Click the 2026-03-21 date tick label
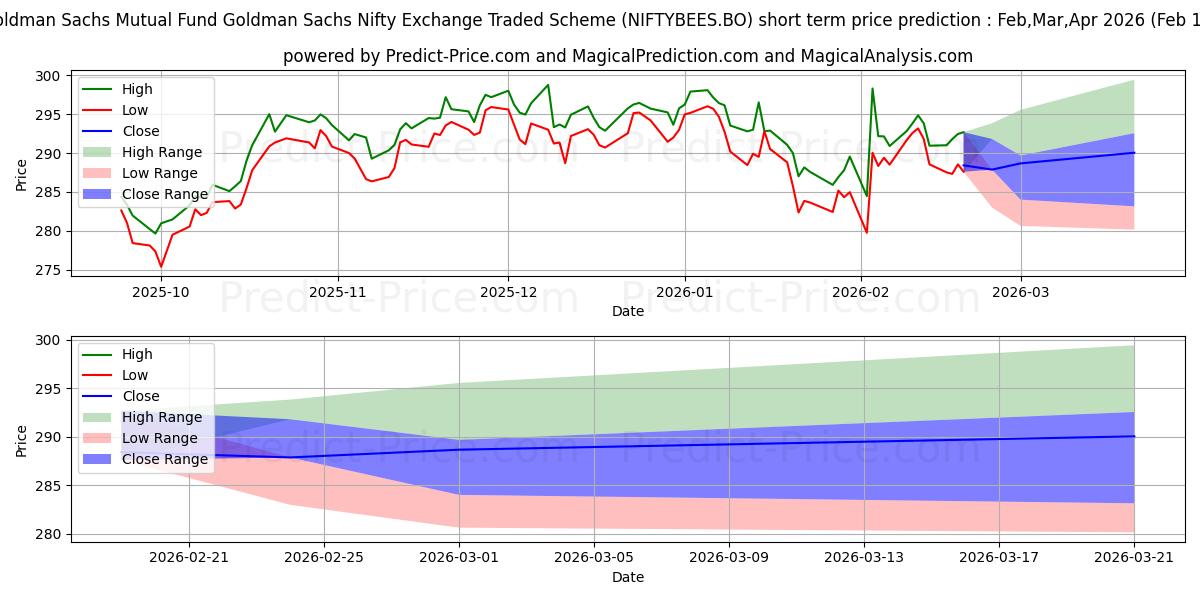This screenshot has height=600, width=1200. (x=1134, y=557)
